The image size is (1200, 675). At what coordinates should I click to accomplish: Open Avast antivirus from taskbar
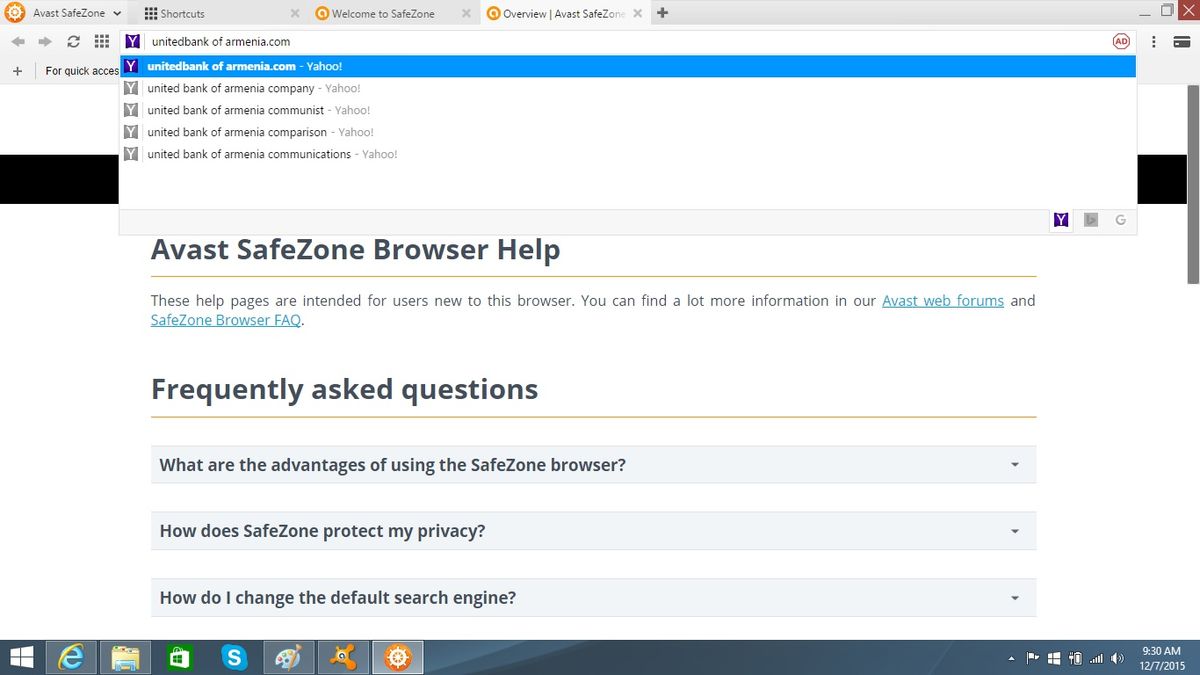point(343,657)
